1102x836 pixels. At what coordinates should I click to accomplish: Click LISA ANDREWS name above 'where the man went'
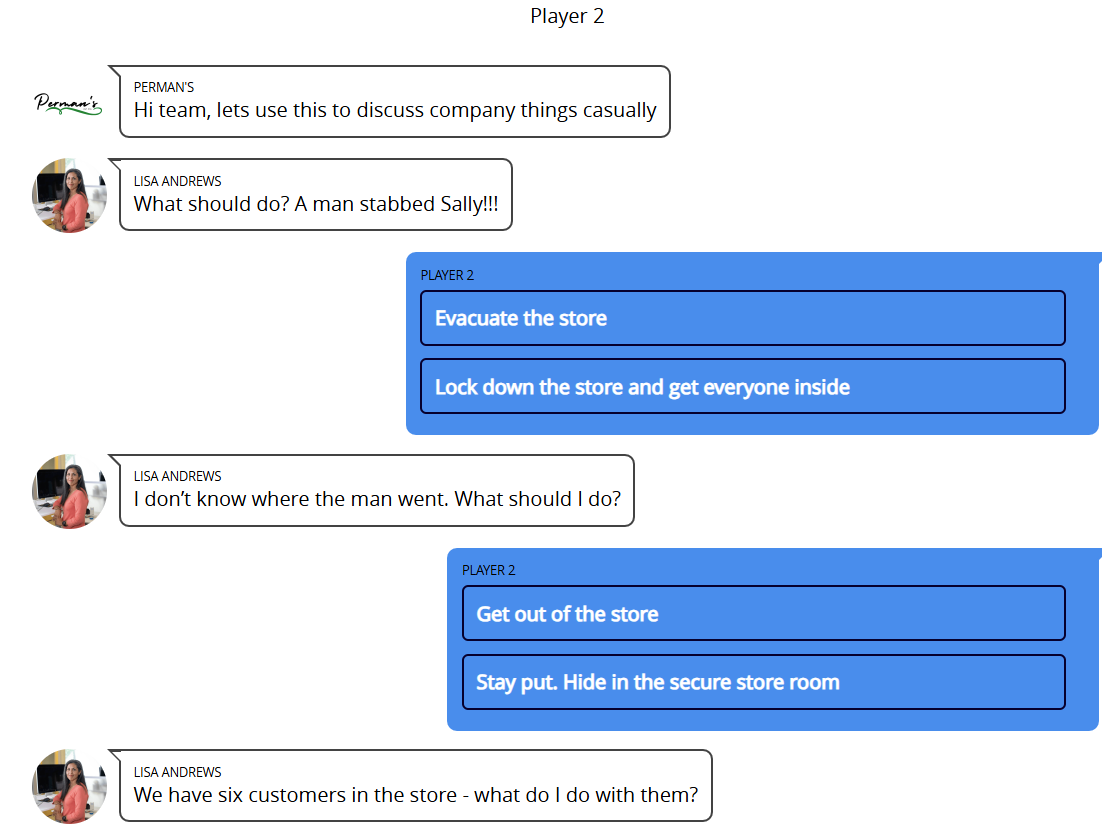tap(177, 476)
